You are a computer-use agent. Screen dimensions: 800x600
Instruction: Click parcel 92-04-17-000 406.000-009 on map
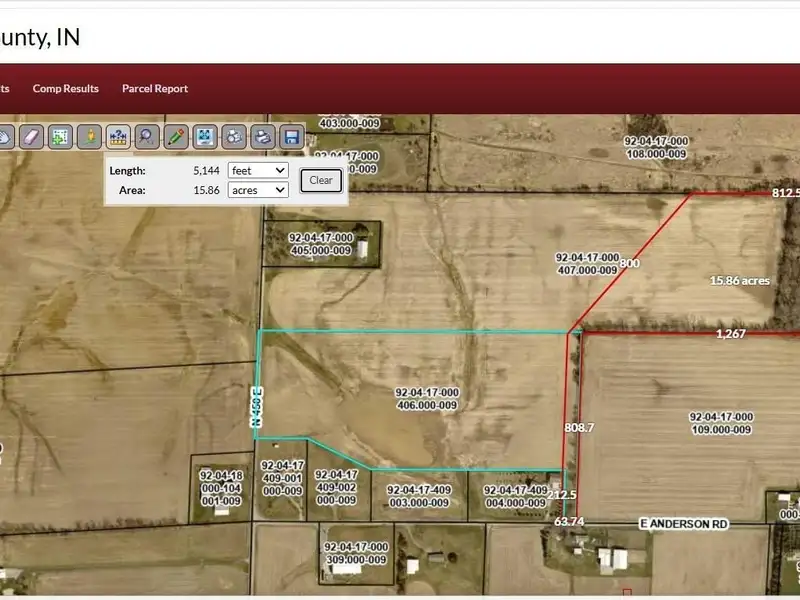[426, 398]
